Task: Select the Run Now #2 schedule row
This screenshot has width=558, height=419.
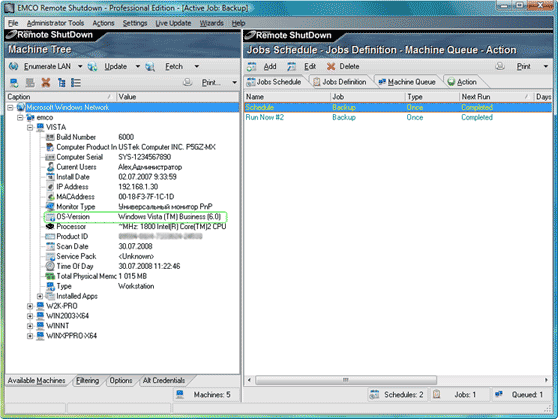Action: pyautogui.click(x=398, y=117)
